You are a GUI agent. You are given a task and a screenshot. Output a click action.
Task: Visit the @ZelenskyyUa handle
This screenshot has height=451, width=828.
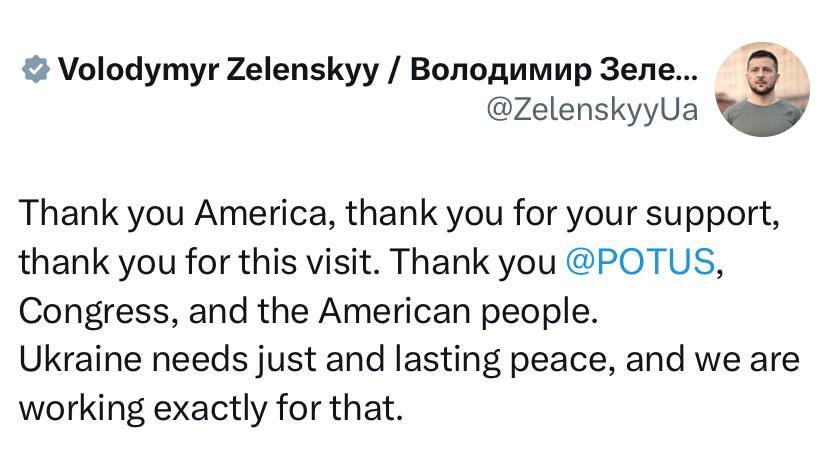point(592,110)
